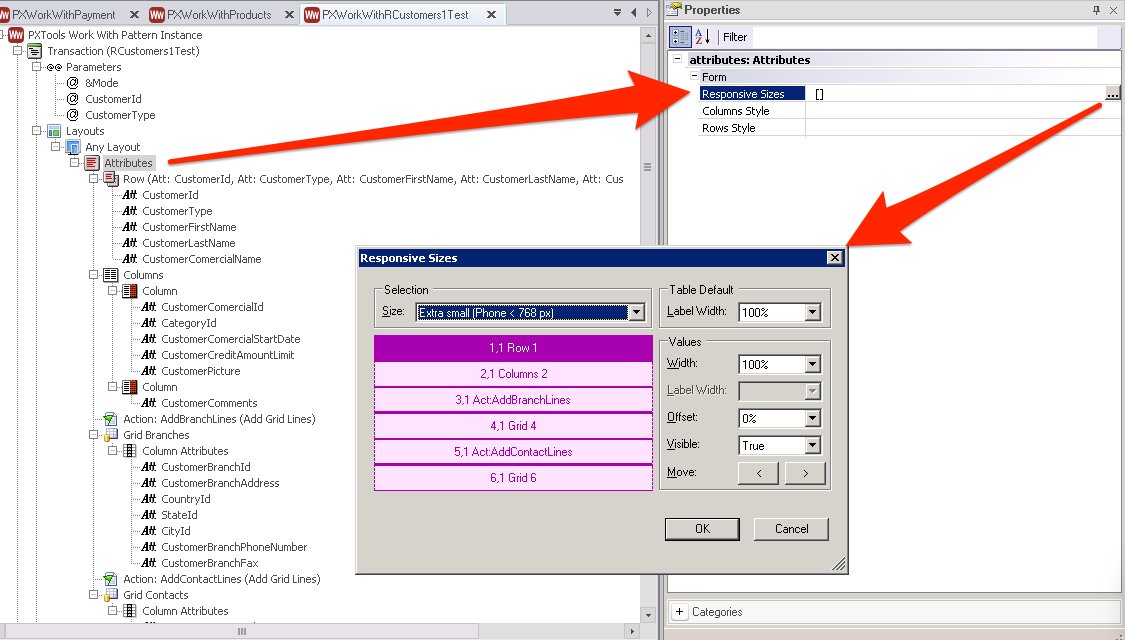Click the Column Attributes icon under Grid Branches

coord(130,451)
